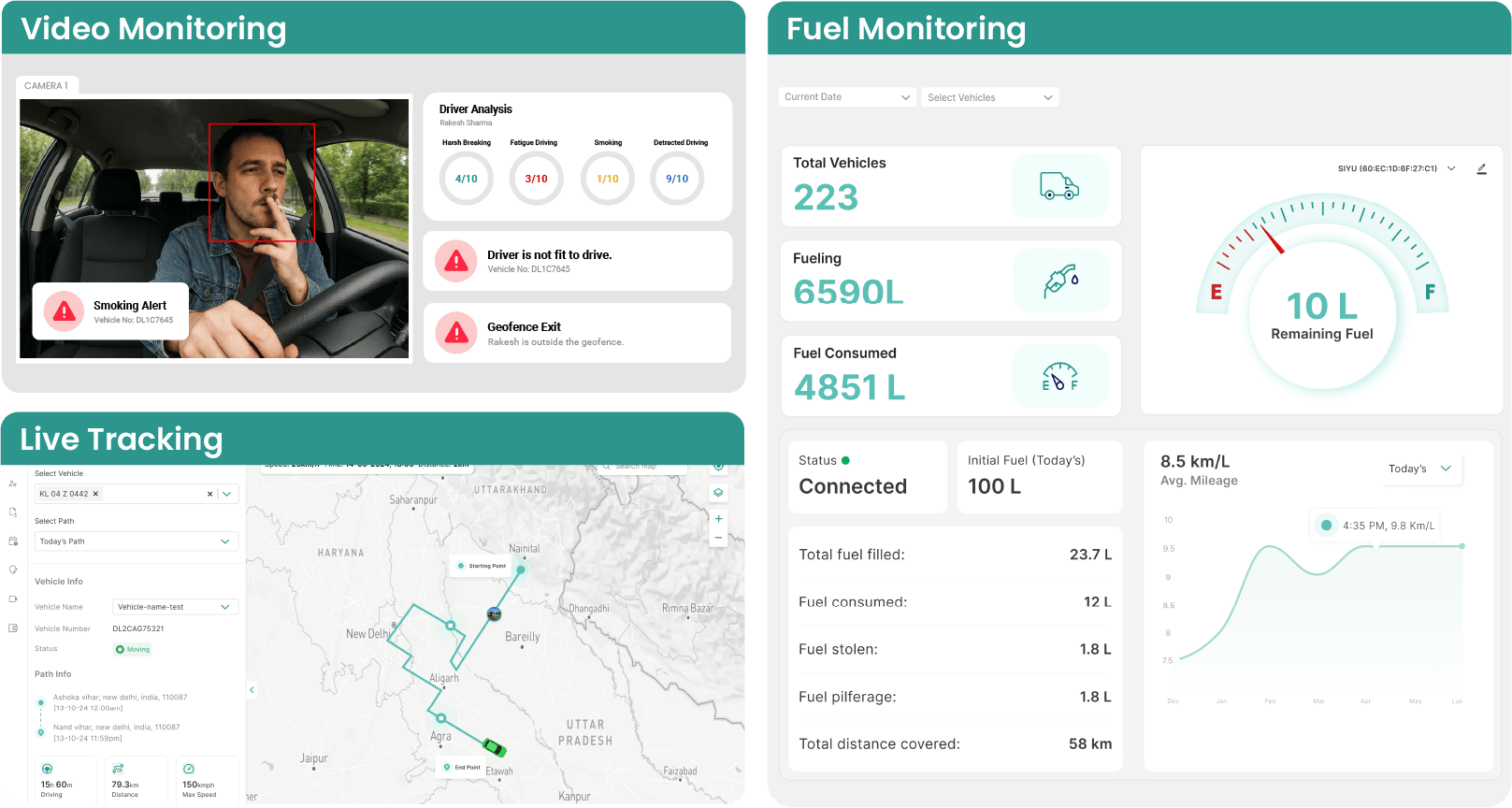
Task: Open the Fatigue Driving 3/10 score ring
Action: 536,179
